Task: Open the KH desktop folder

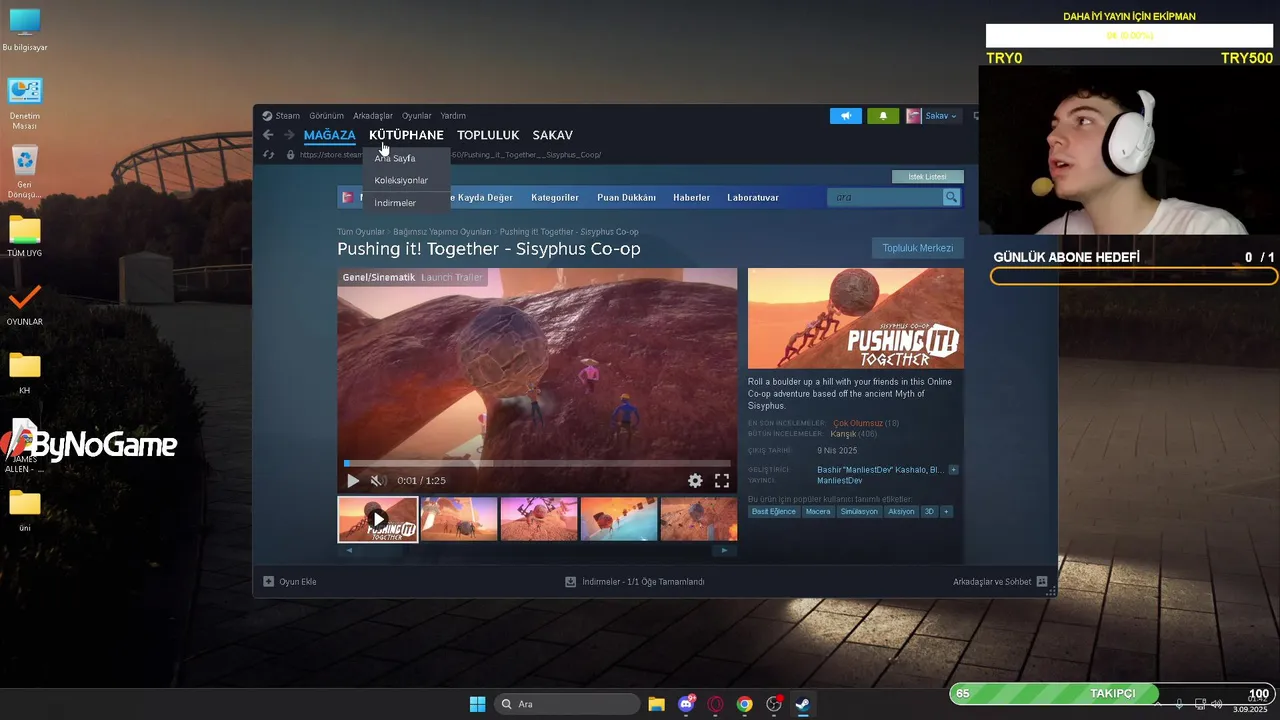Action: pyautogui.click(x=25, y=373)
